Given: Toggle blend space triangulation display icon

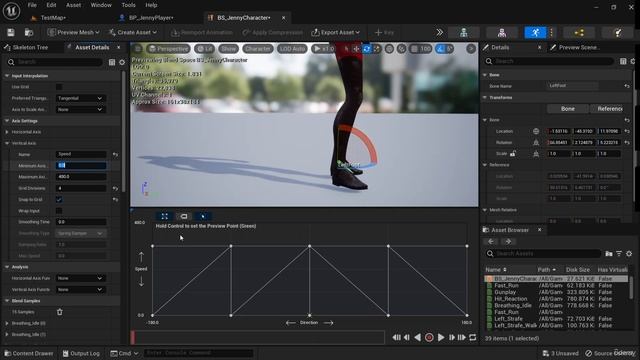Looking at the screenshot, I should 202,216.
